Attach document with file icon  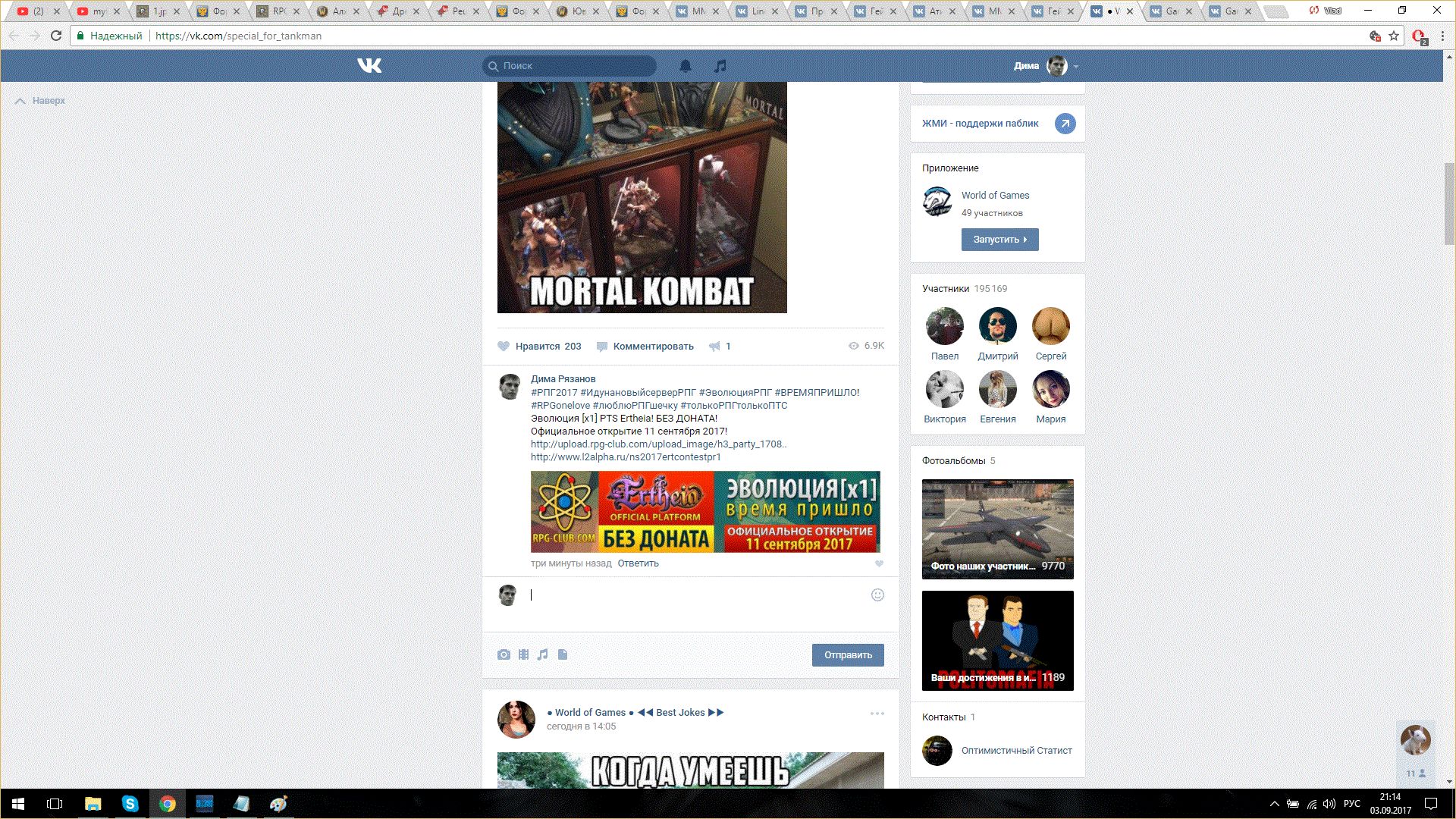(563, 654)
